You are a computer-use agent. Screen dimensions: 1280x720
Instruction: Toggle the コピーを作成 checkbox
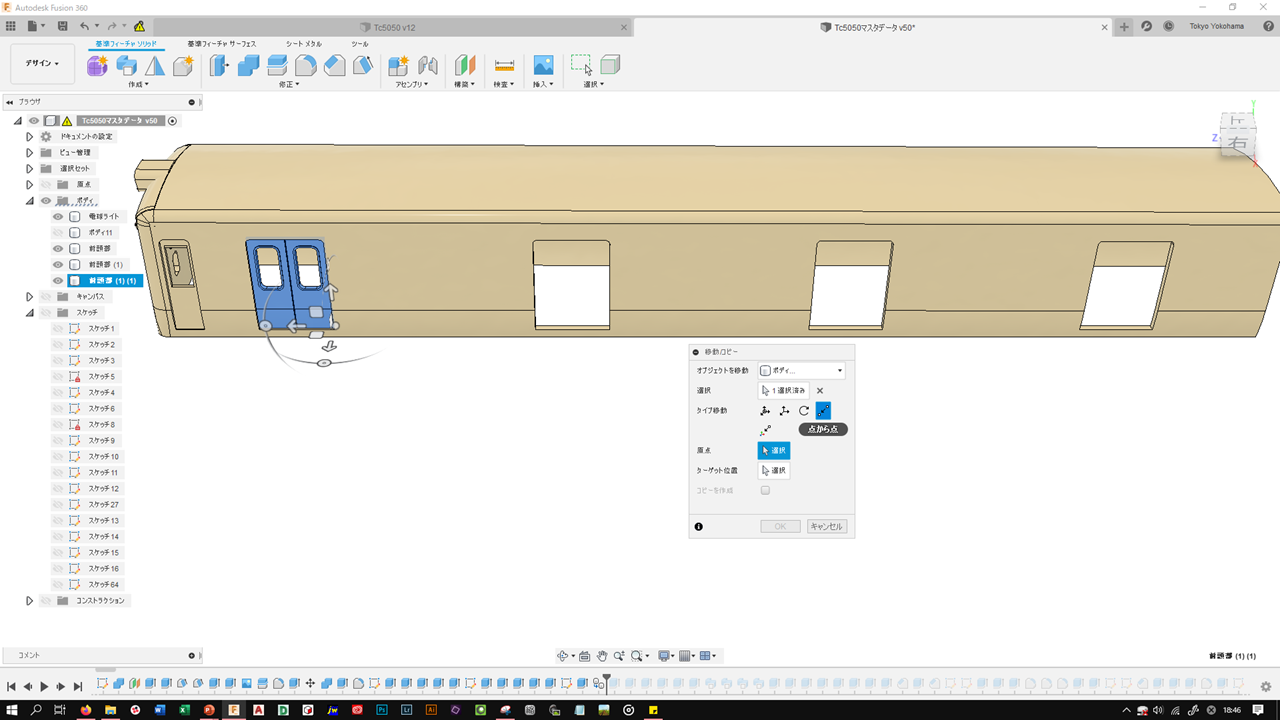[765, 490]
